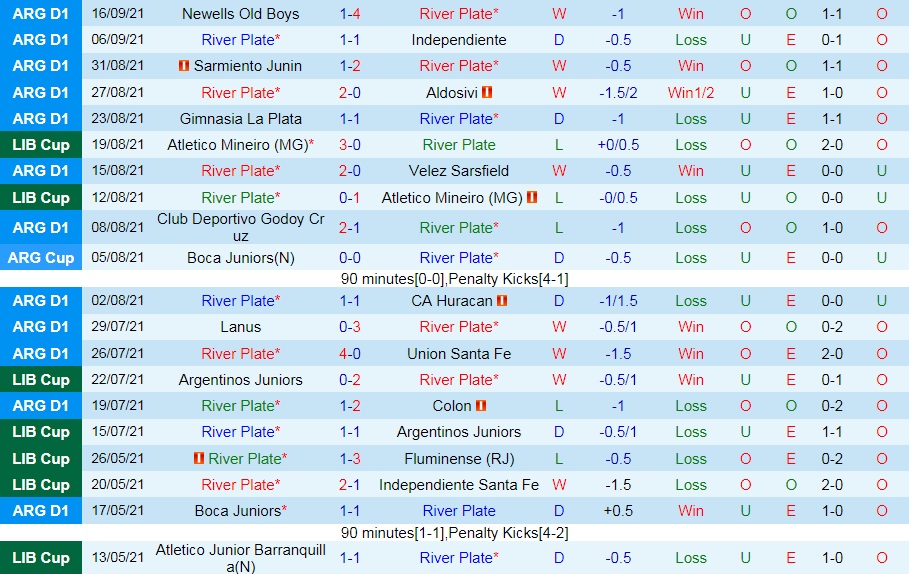The height and width of the screenshot is (574, 909).
Task: Click the 1-4 score of the 16/09/21 match
Action: pos(350,14)
